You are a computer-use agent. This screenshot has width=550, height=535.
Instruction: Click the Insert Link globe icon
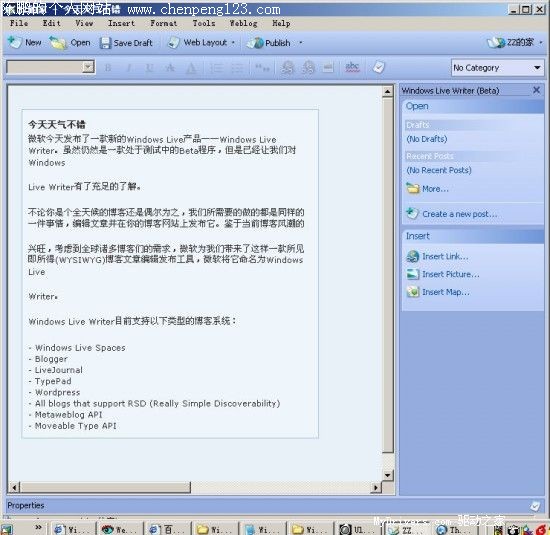pos(413,256)
